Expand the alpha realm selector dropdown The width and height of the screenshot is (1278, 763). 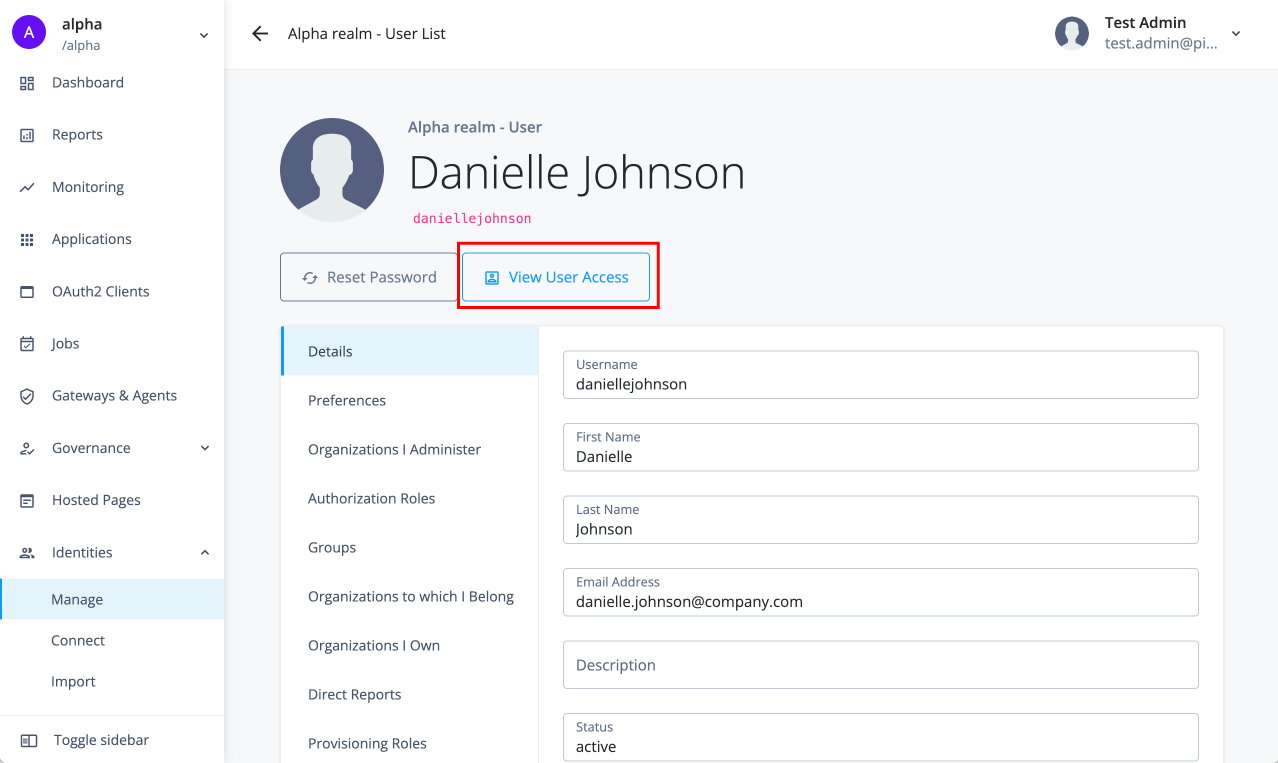tap(204, 35)
